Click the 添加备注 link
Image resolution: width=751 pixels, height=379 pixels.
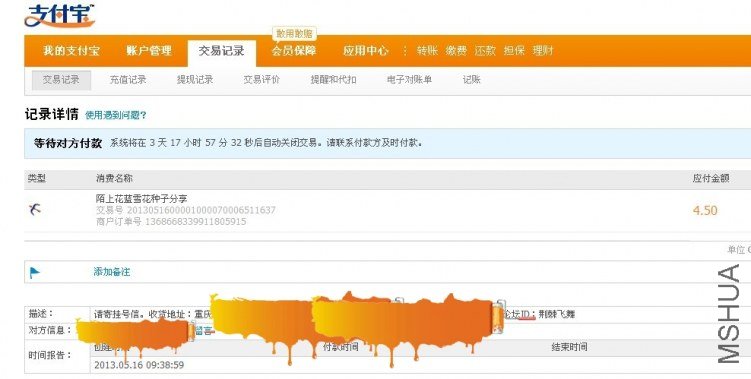point(112,272)
